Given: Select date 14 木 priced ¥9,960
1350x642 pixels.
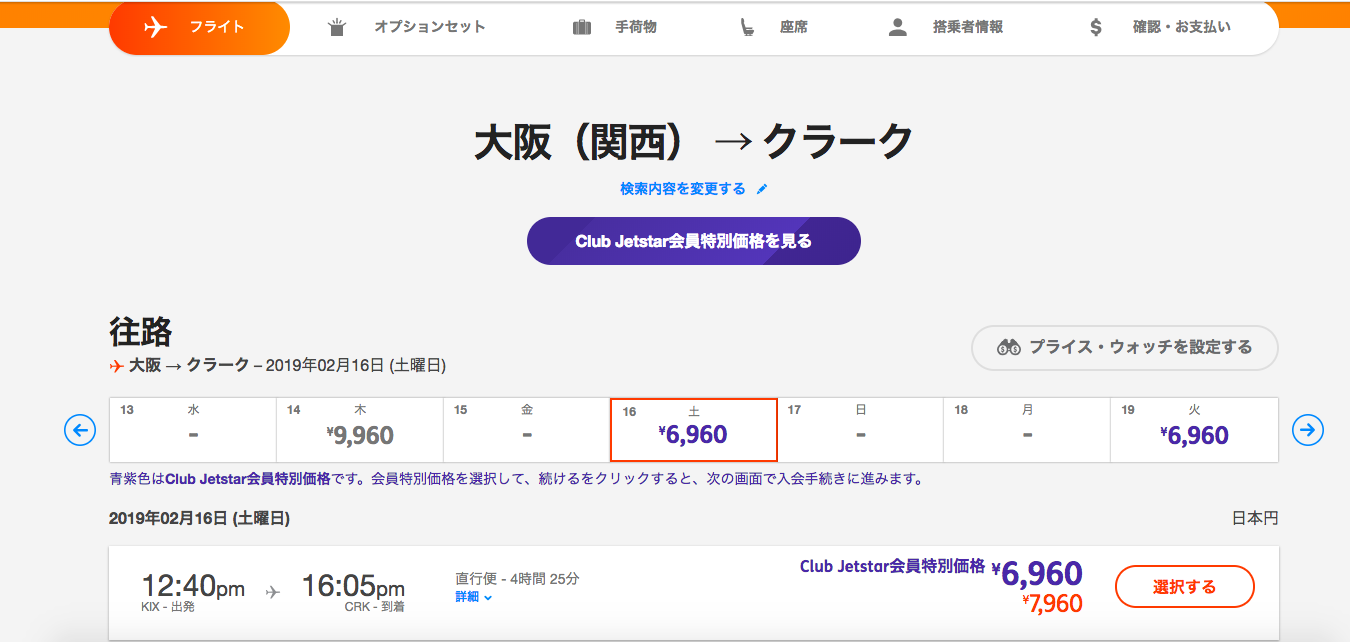Looking at the screenshot, I should click(360, 430).
